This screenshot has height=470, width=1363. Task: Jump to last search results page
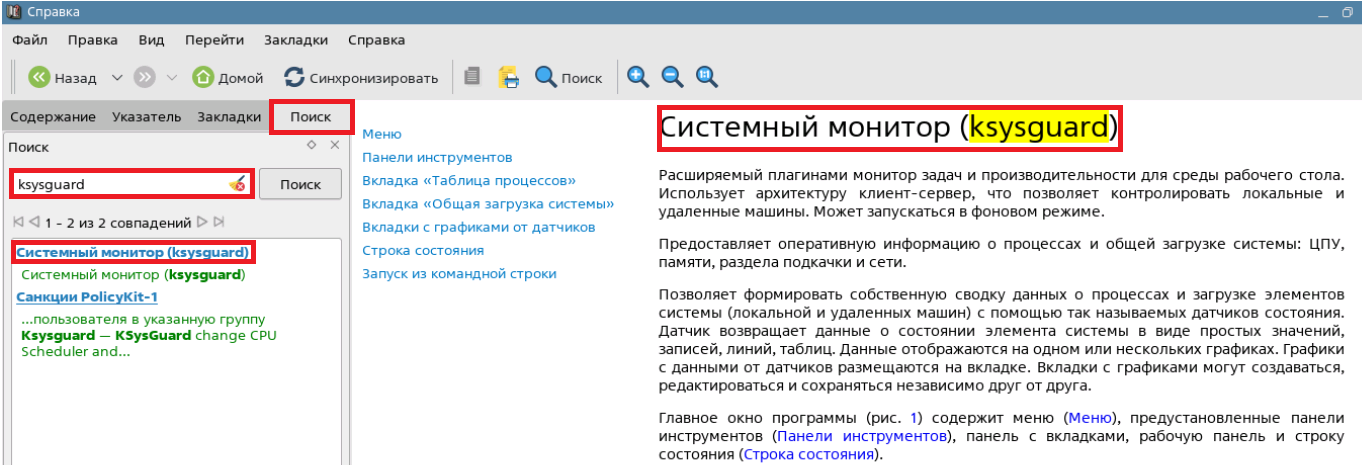[x=218, y=222]
